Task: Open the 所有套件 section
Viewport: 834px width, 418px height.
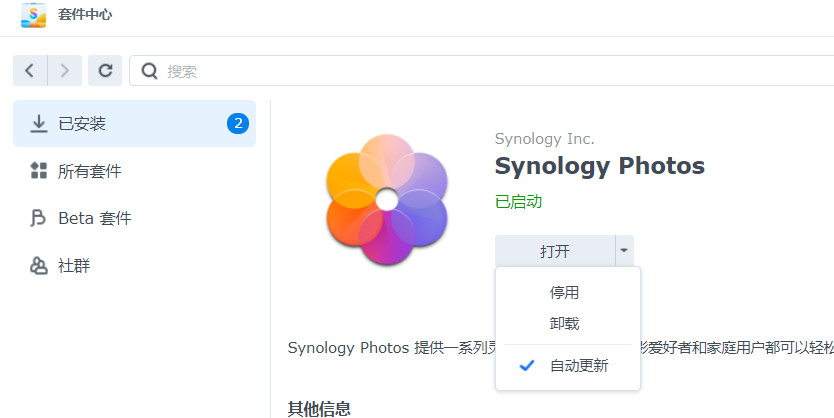Action: (x=134, y=171)
